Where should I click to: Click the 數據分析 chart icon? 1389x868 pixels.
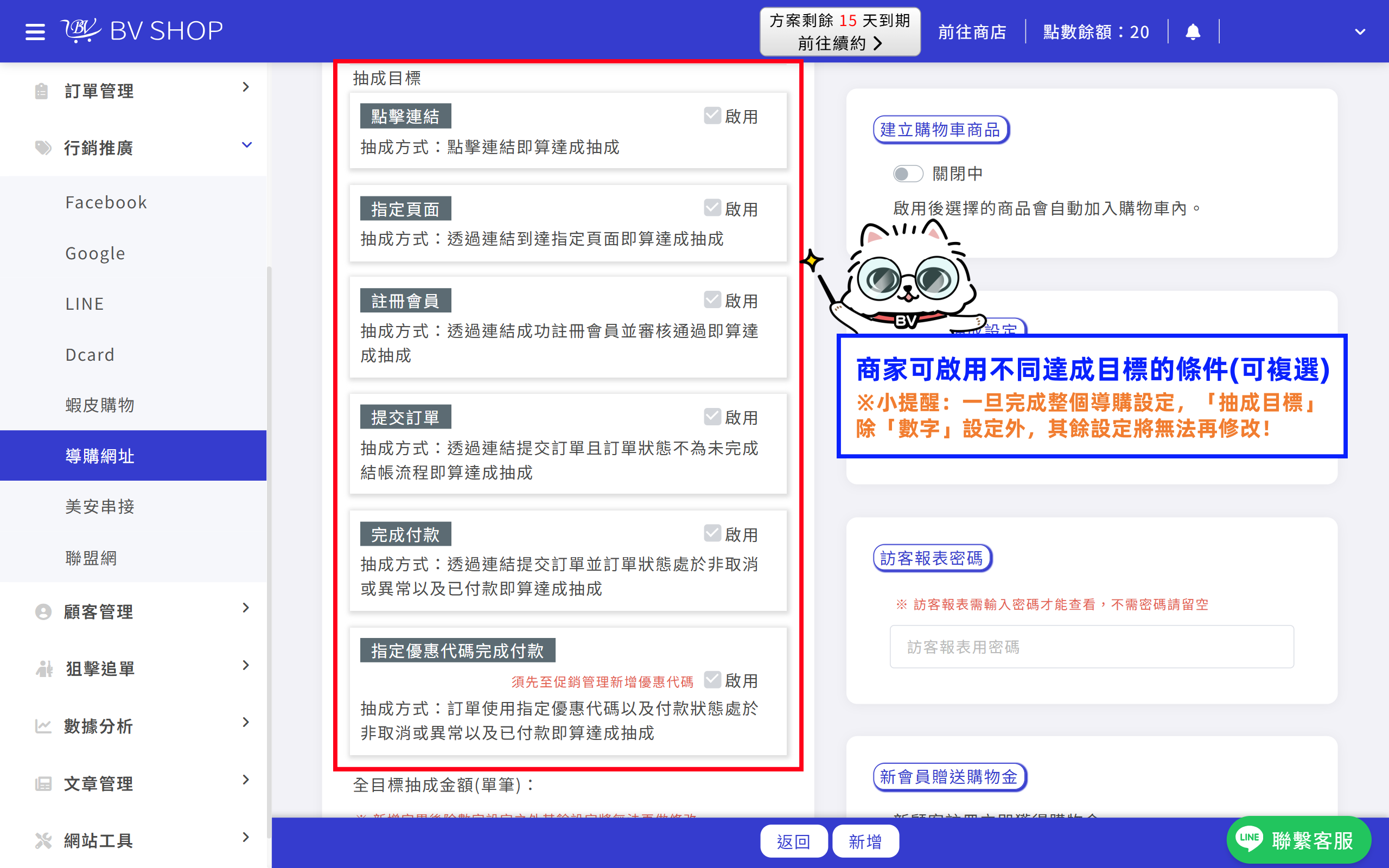(43, 726)
